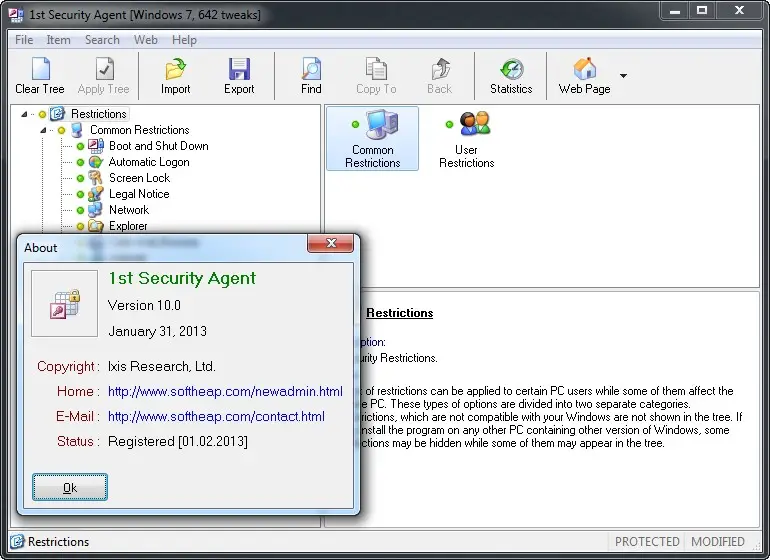Click the Copy To toolbar icon
The height and width of the screenshot is (560, 770).
[376, 68]
